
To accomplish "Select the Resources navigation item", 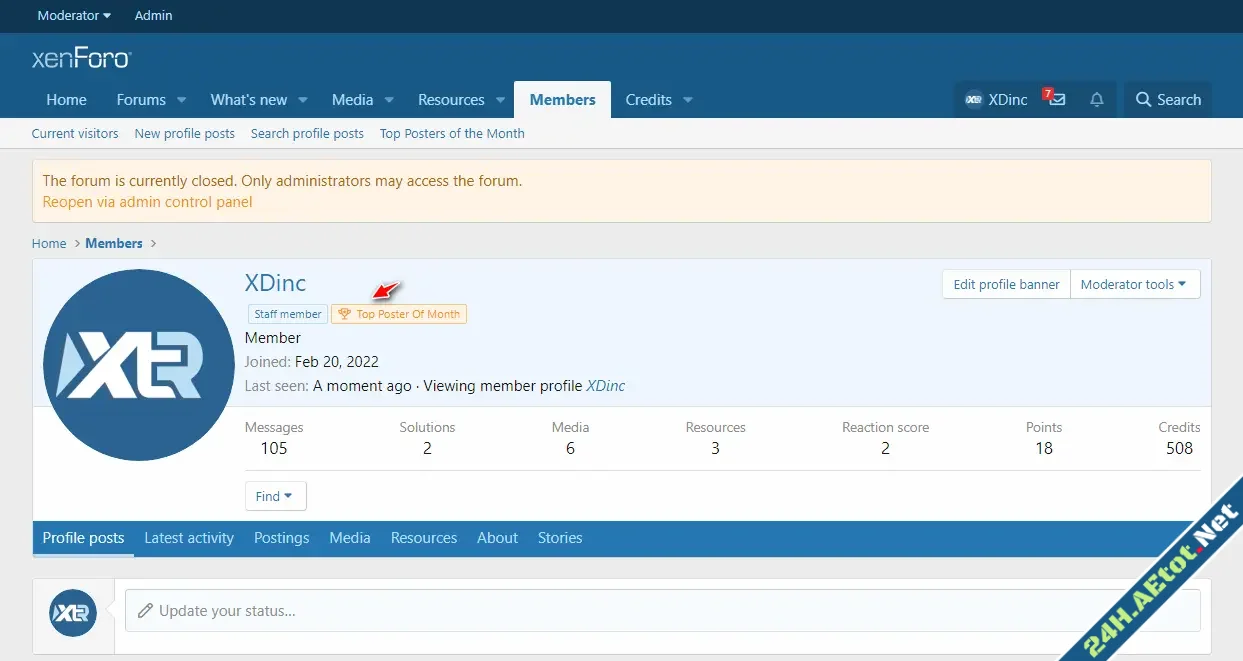I will tap(451, 100).
